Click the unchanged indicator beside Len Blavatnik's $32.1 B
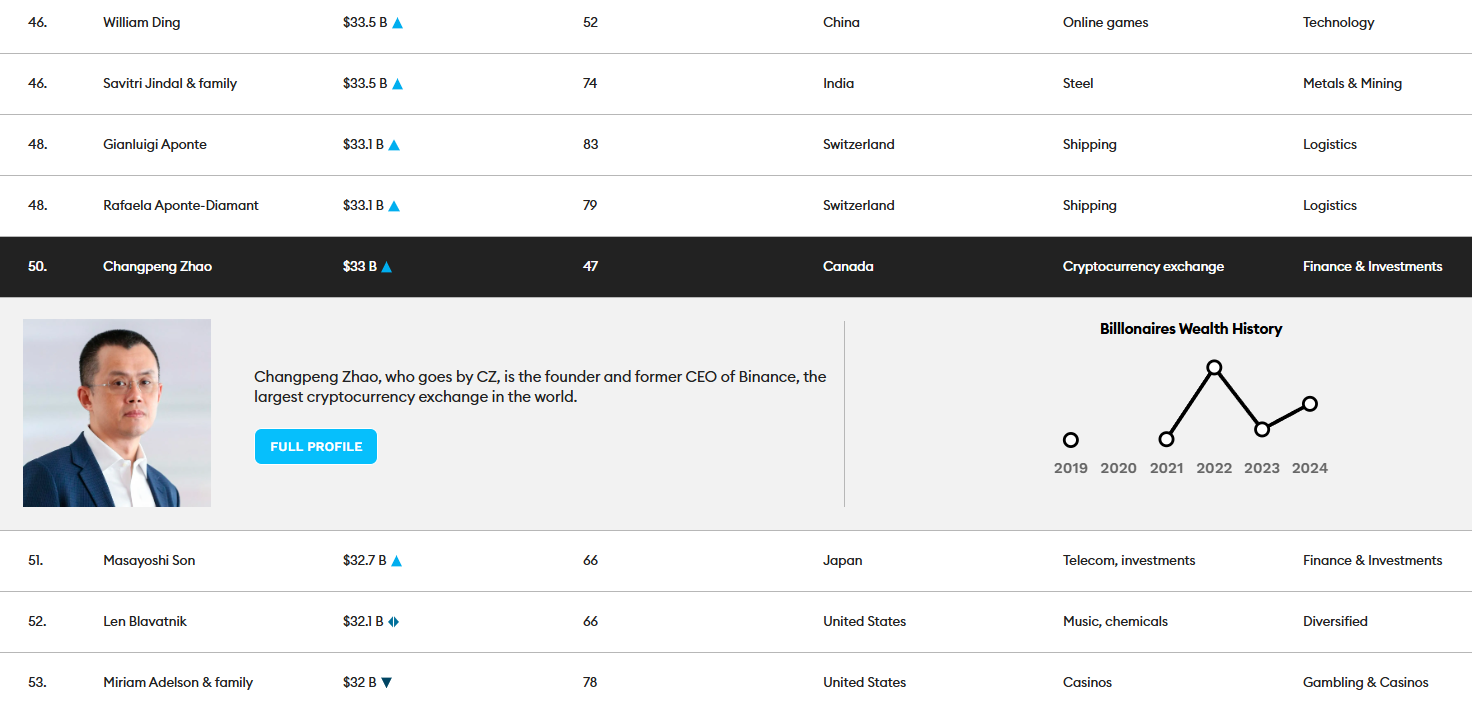The height and width of the screenshot is (709, 1472). [394, 622]
